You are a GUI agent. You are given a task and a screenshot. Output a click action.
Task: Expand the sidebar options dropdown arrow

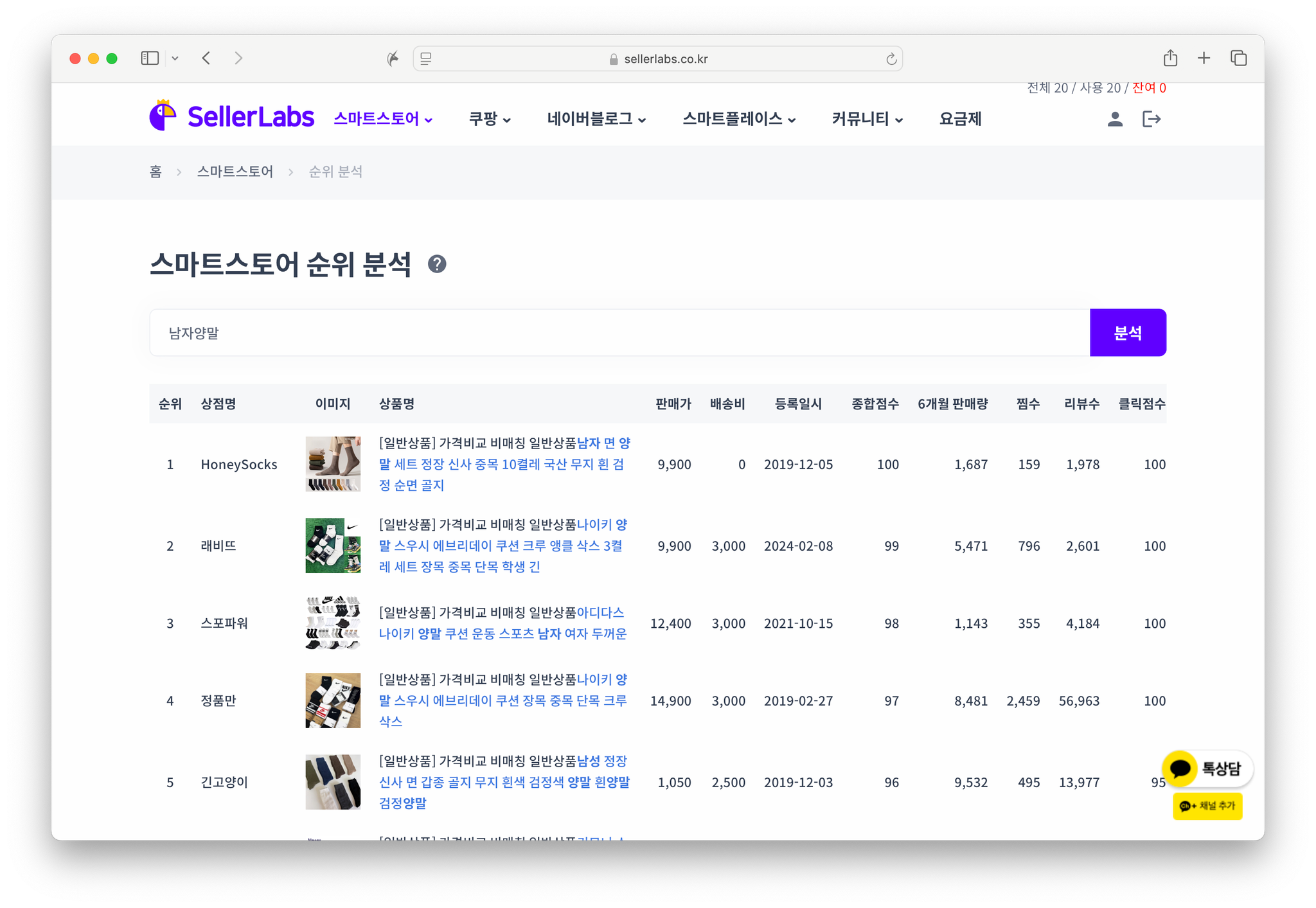pyautogui.click(x=175, y=58)
